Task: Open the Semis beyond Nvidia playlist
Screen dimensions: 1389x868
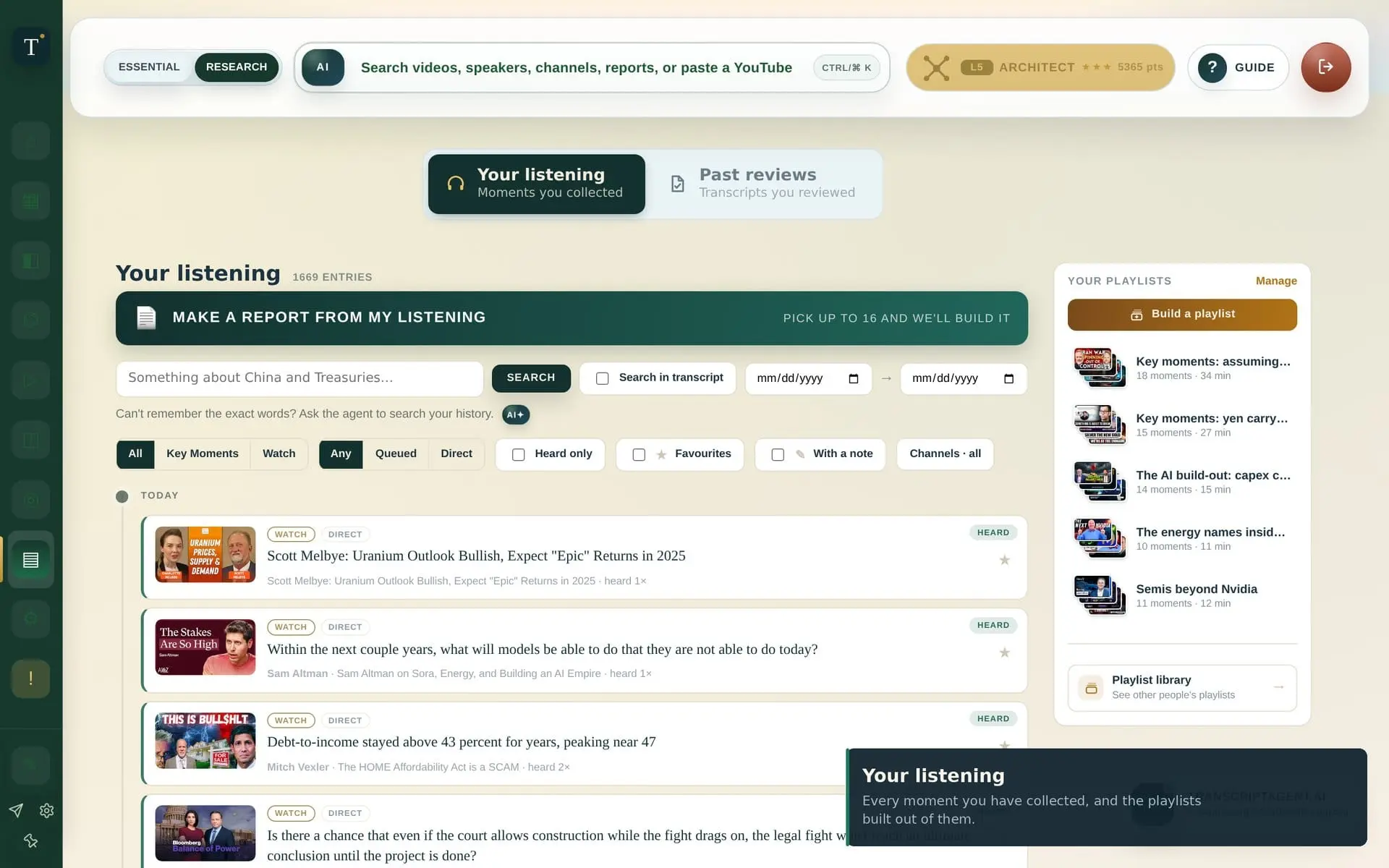Action: tap(1182, 595)
